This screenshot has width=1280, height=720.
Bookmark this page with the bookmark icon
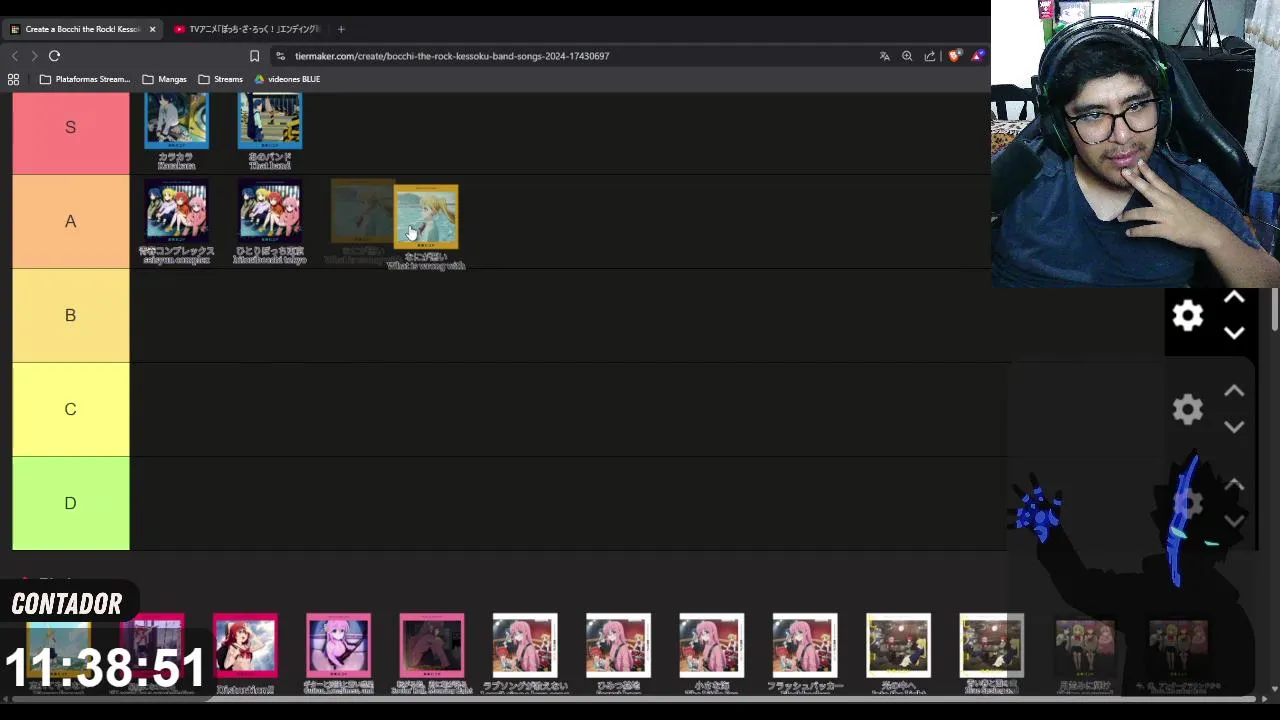pos(254,56)
